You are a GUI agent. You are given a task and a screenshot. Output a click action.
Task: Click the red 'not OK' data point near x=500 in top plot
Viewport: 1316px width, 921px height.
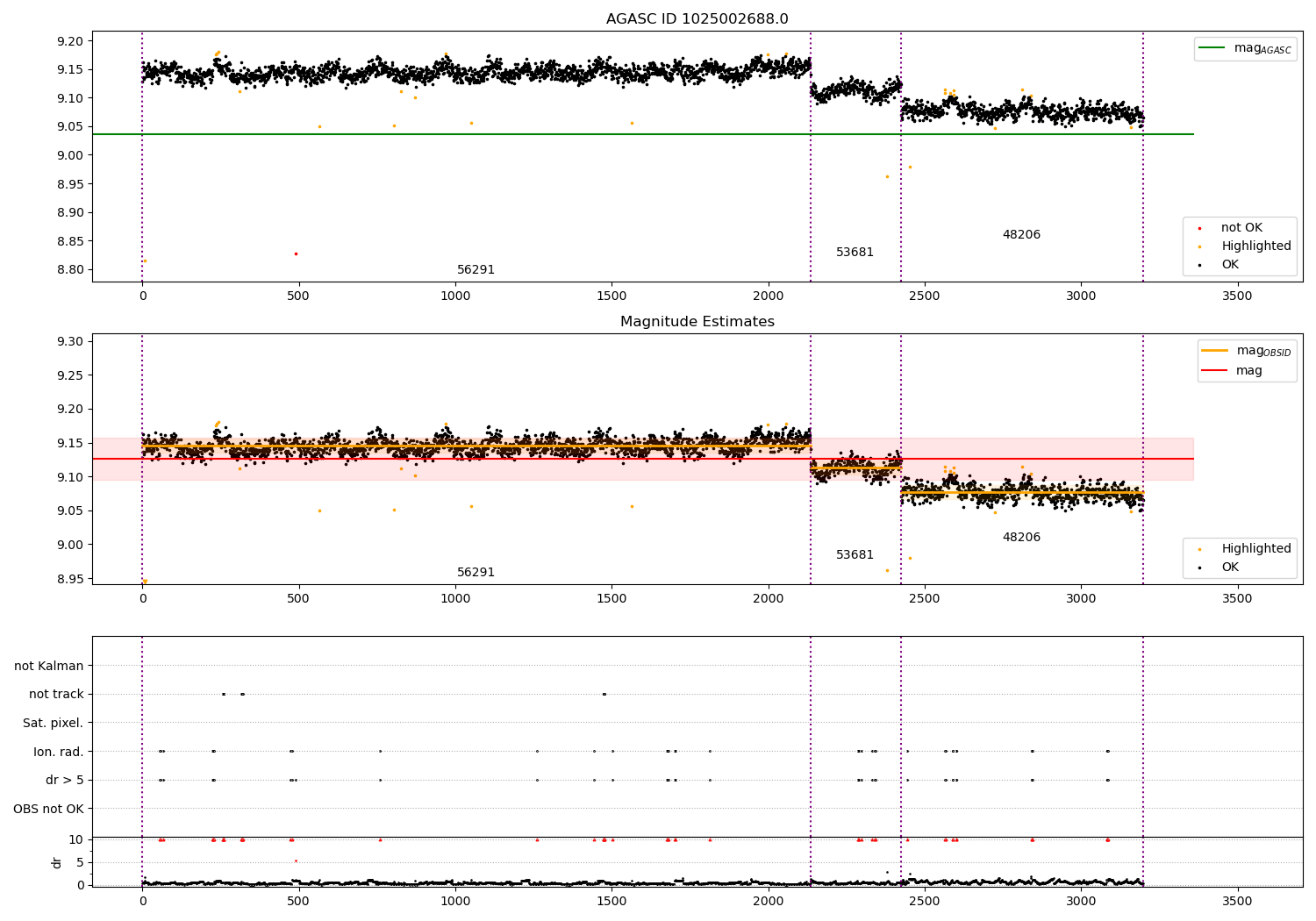296,253
